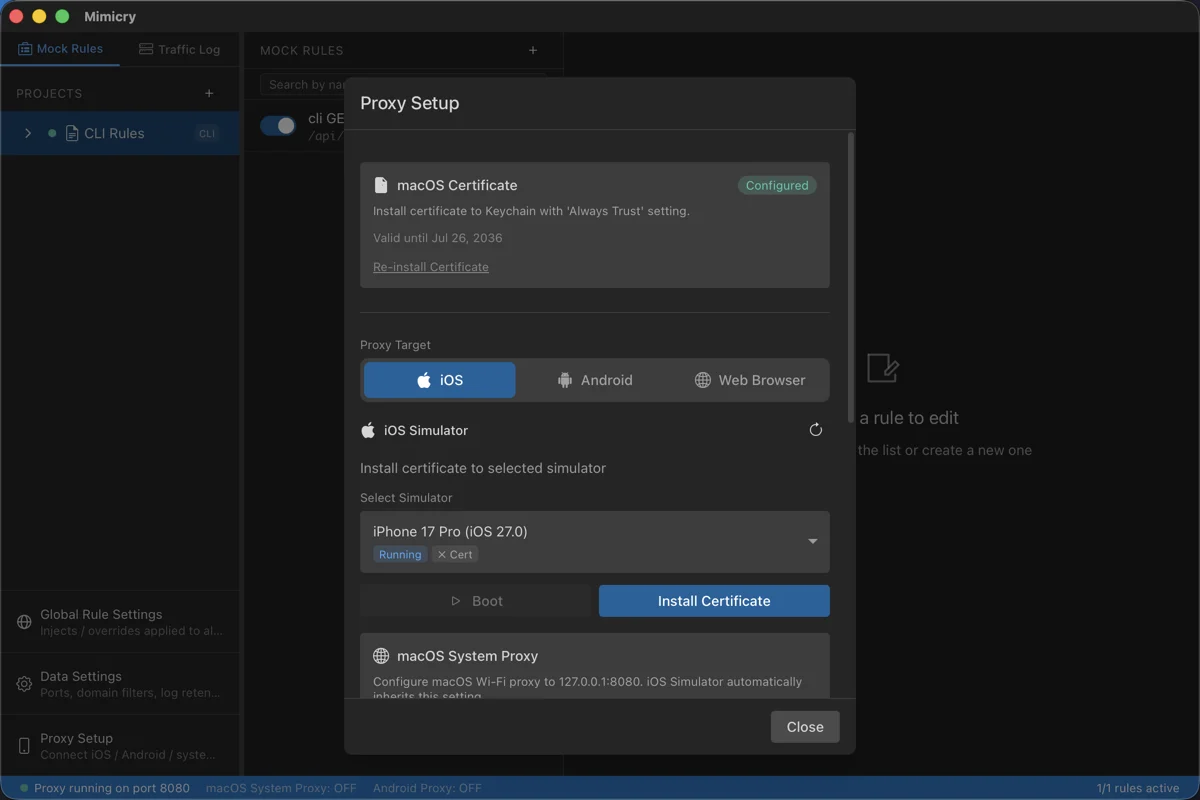Click the Traffic Log tab icon
Viewport: 1200px width, 800px height.
146,49
